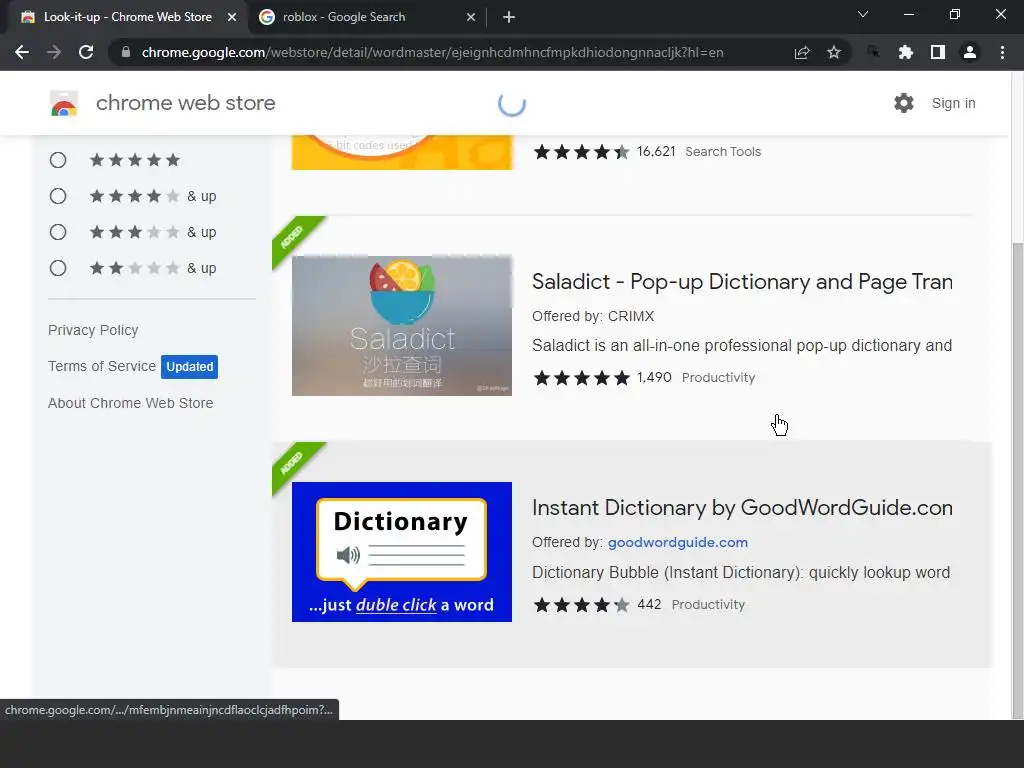Click the Offered by: CRIMX text
1024x768 pixels.
pos(593,316)
